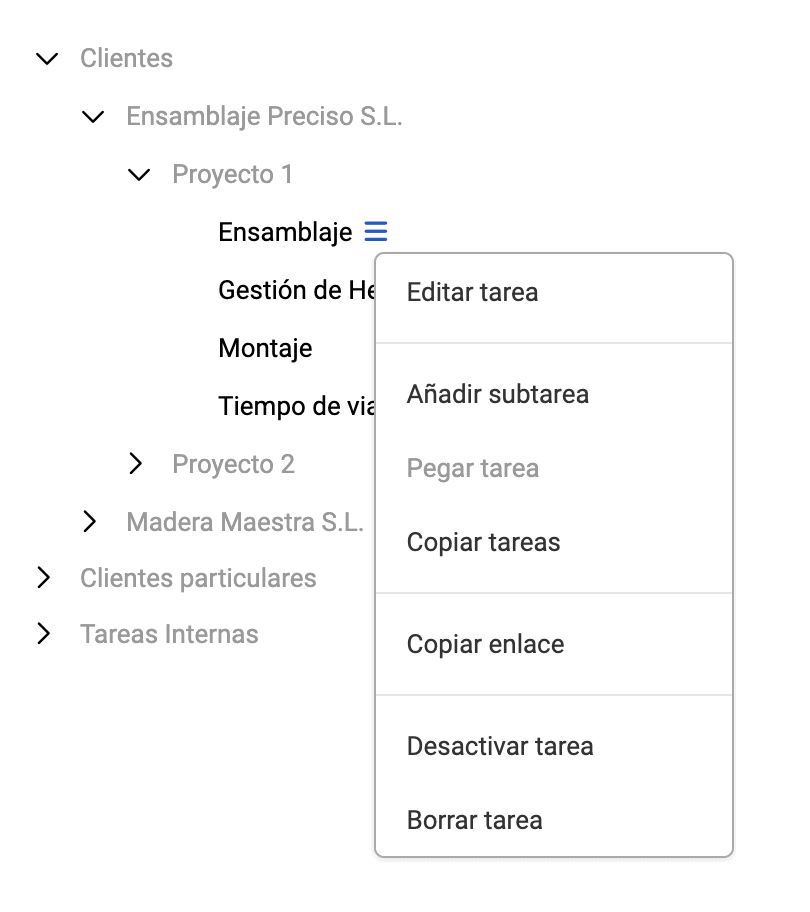Collapse the Ensamblaje Preciso S.L. node
This screenshot has height=912, width=810.
click(x=92, y=117)
